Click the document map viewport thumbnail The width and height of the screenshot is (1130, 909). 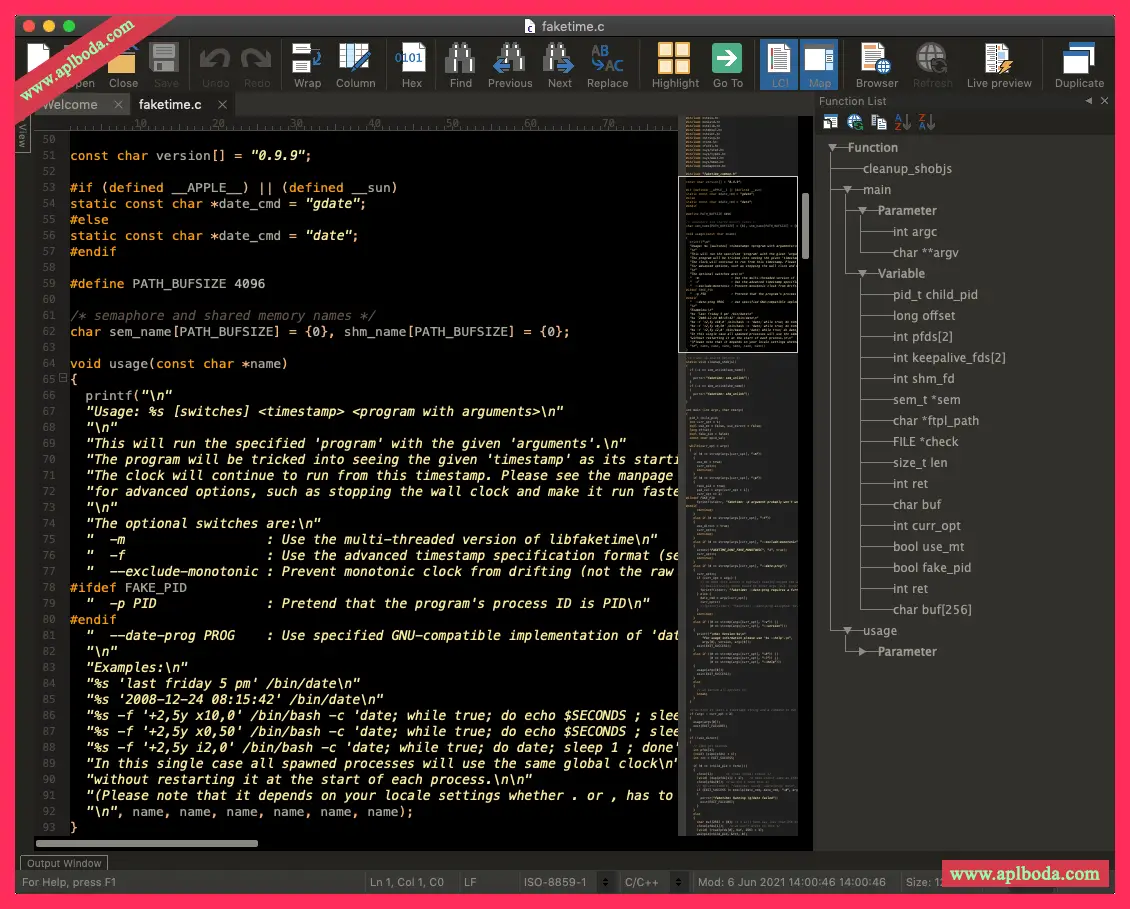tap(738, 265)
